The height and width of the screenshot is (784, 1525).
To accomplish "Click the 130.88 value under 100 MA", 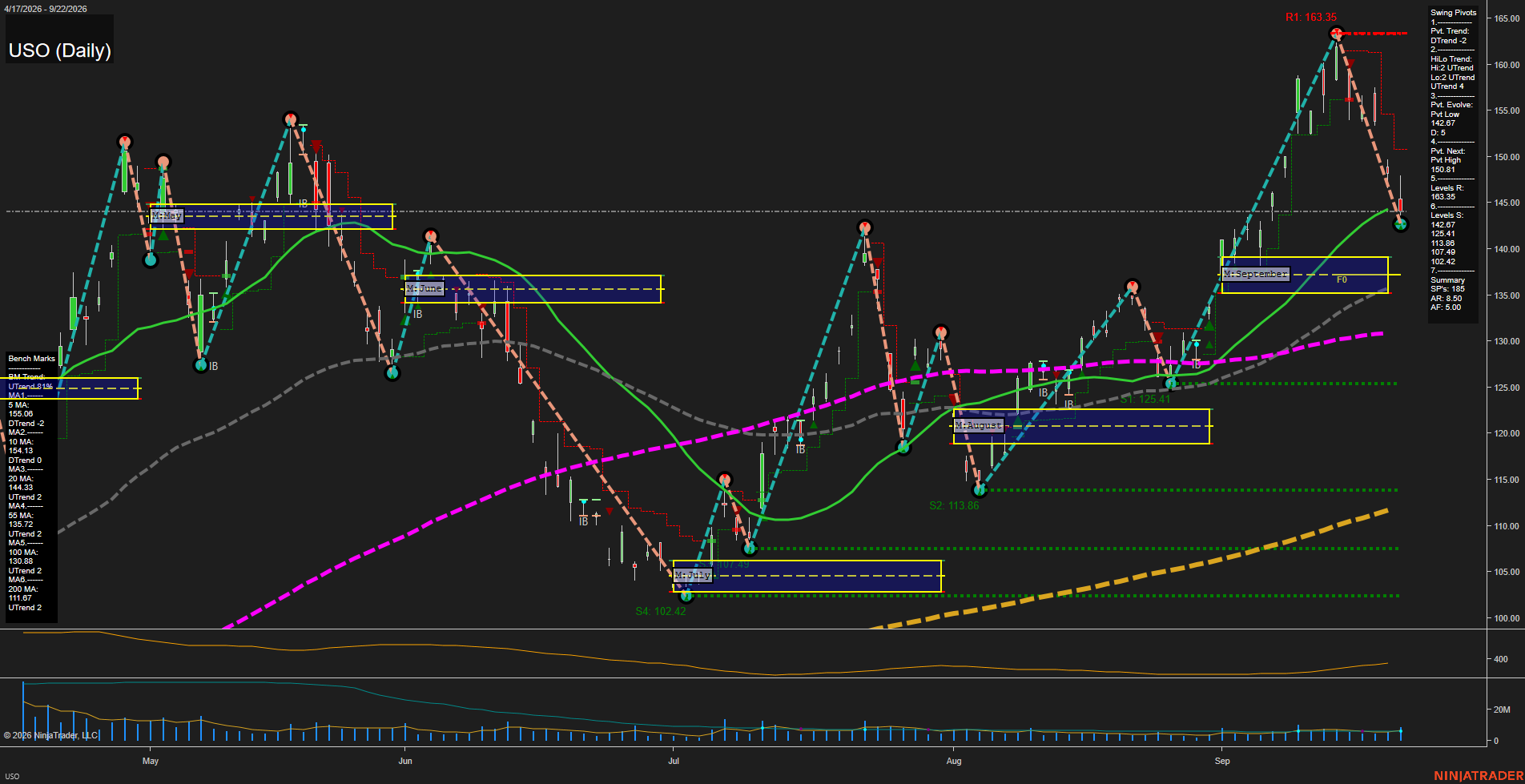I will click(21, 561).
